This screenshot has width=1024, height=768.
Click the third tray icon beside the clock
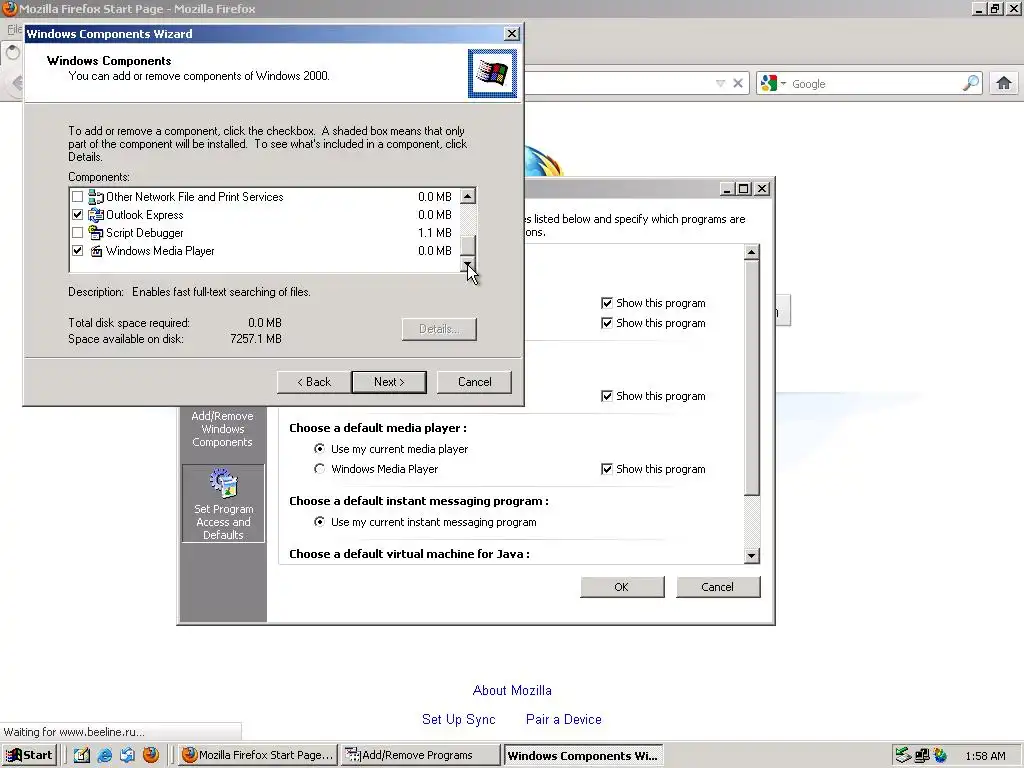[x=940, y=755]
